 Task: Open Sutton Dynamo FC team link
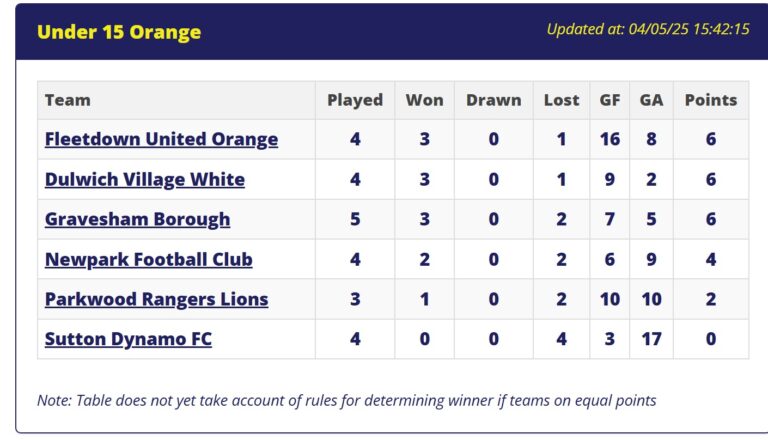tap(128, 339)
